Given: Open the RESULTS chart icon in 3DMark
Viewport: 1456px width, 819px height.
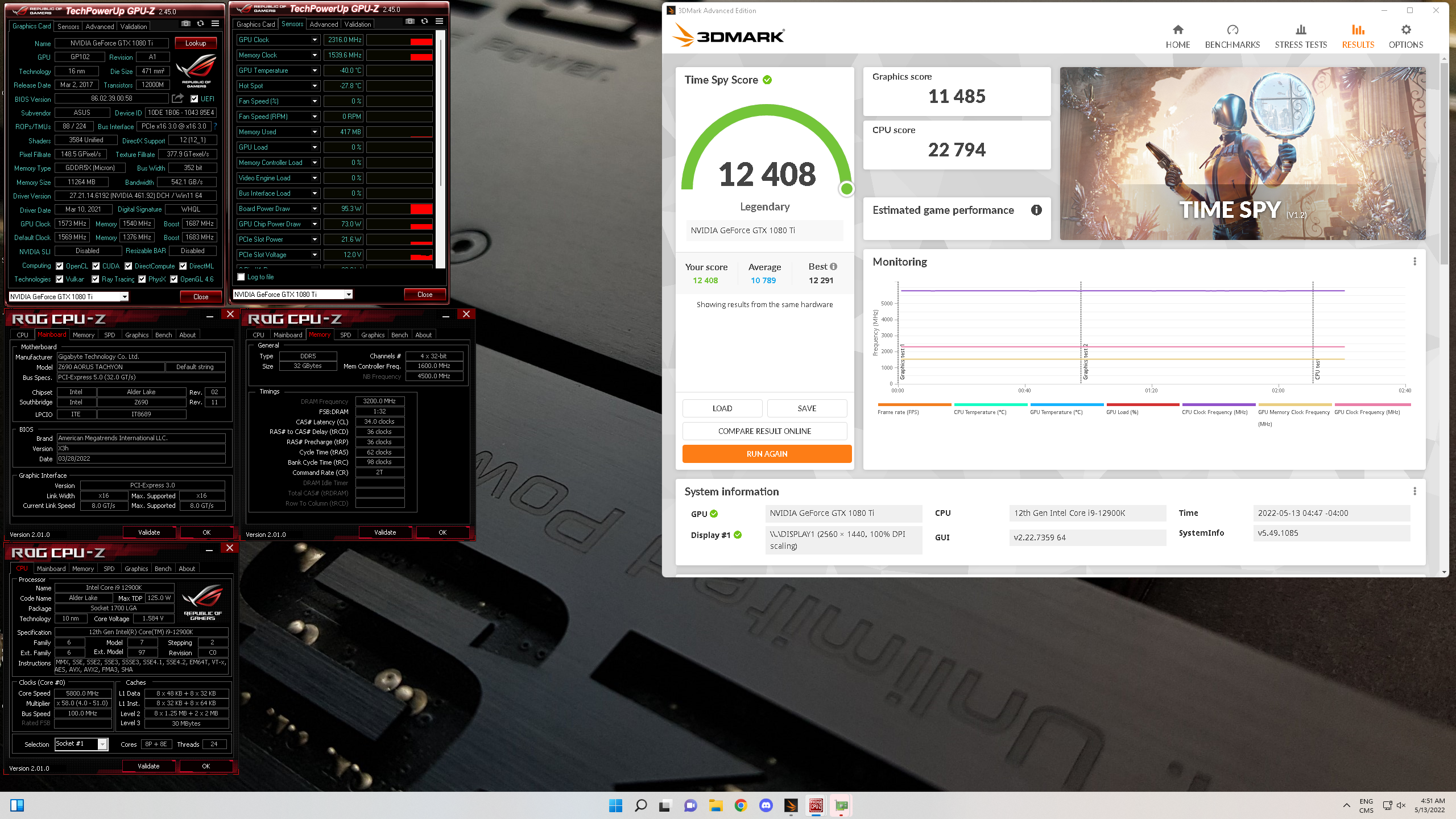Looking at the screenshot, I should (x=1358, y=30).
